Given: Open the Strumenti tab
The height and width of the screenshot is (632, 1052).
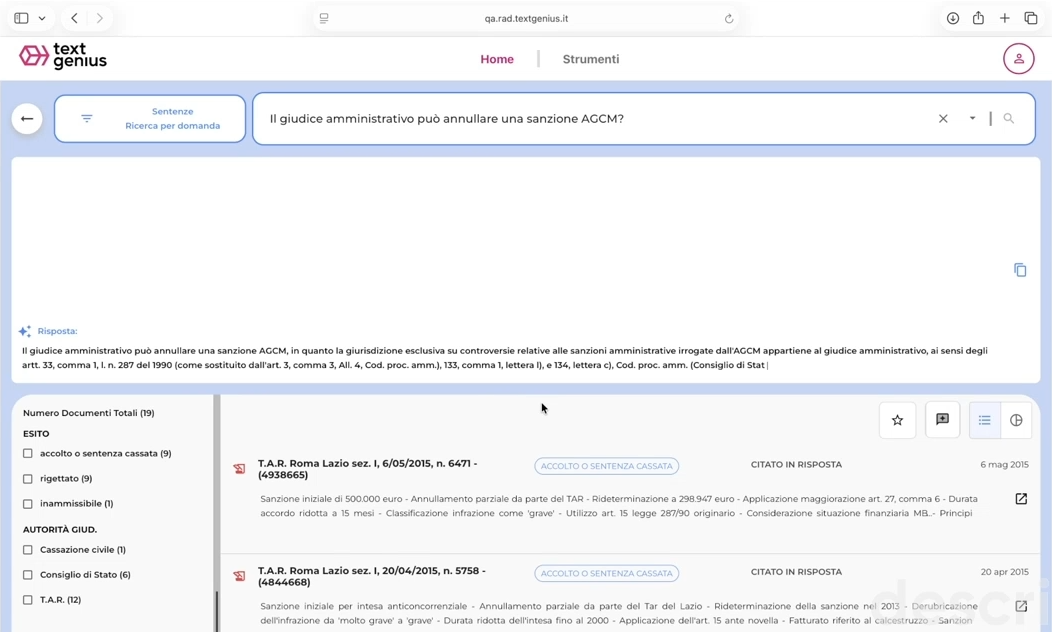Looking at the screenshot, I should click(x=591, y=59).
